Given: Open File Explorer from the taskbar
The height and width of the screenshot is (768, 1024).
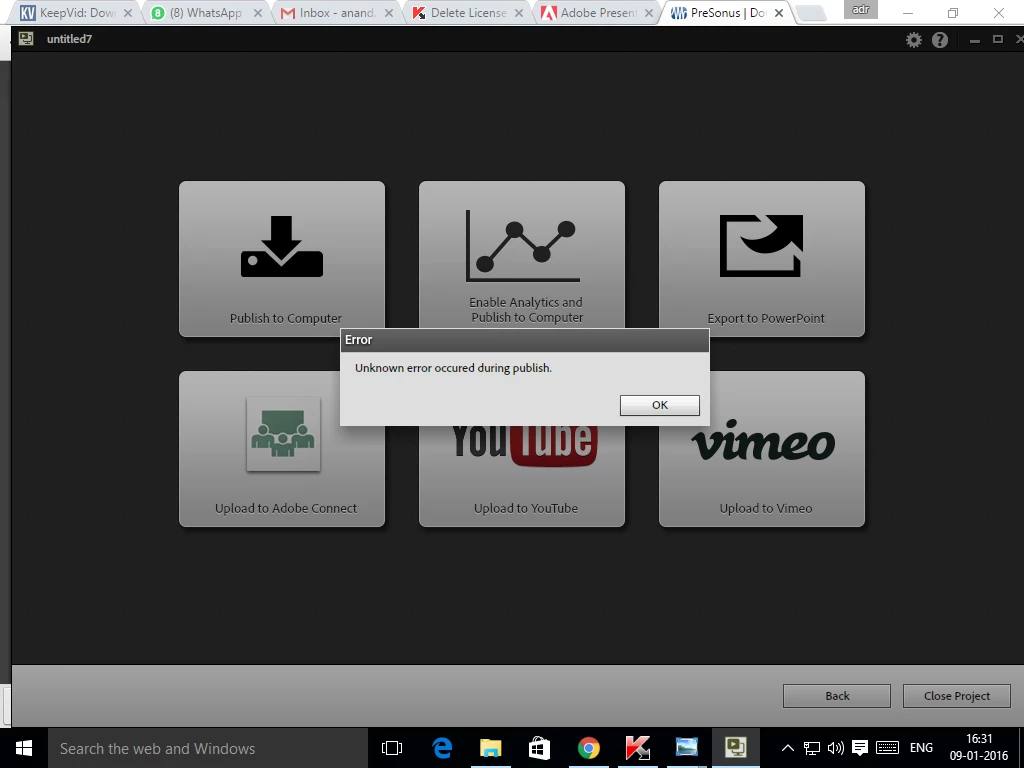Looking at the screenshot, I should tap(490, 748).
